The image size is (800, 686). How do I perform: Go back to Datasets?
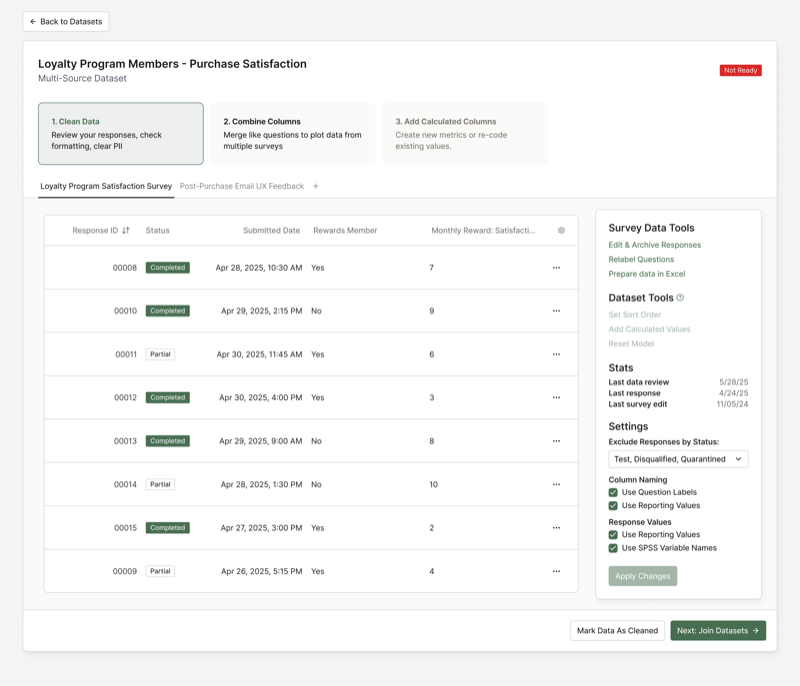coord(66,21)
